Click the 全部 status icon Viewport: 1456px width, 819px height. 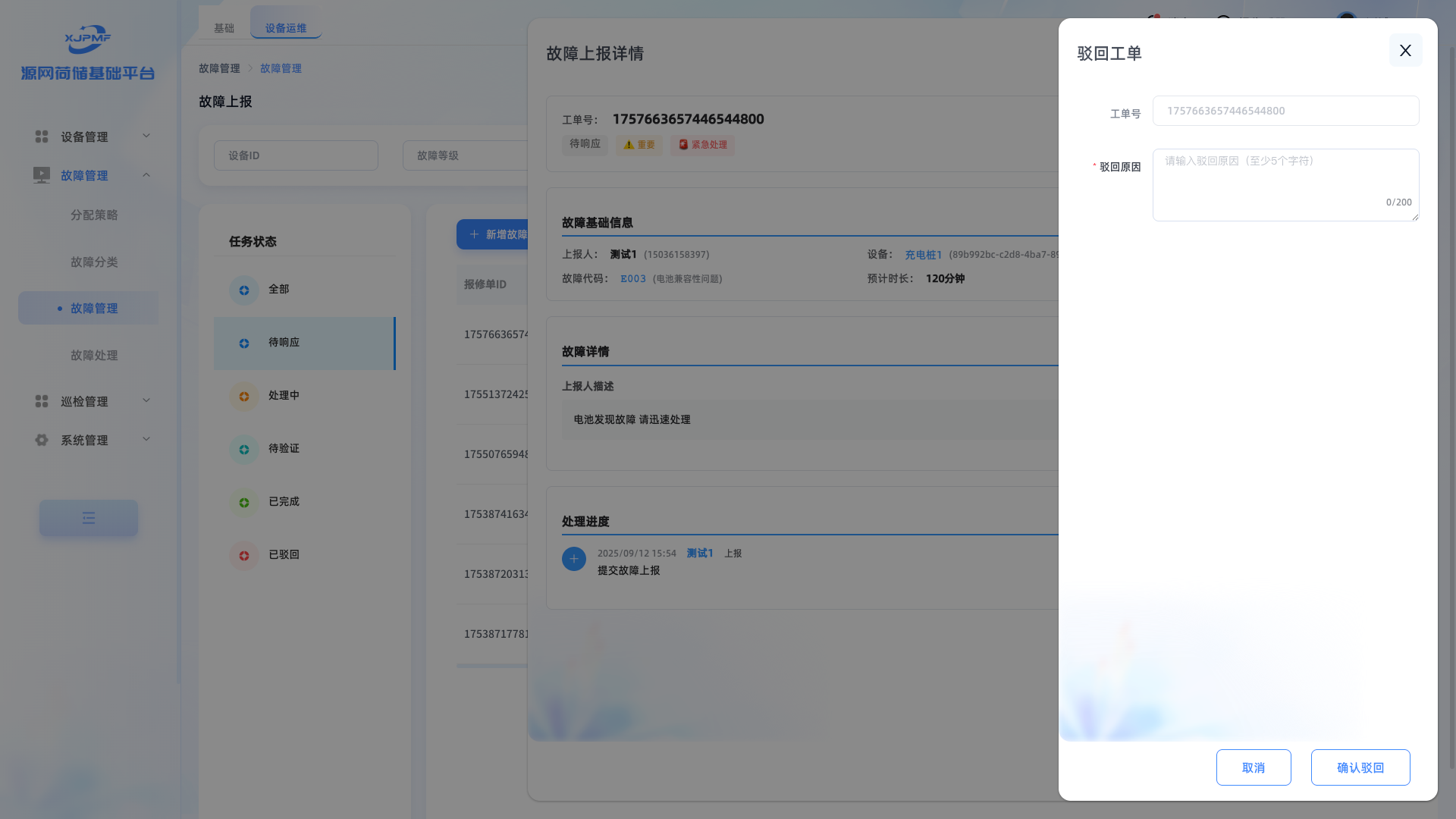click(x=244, y=290)
